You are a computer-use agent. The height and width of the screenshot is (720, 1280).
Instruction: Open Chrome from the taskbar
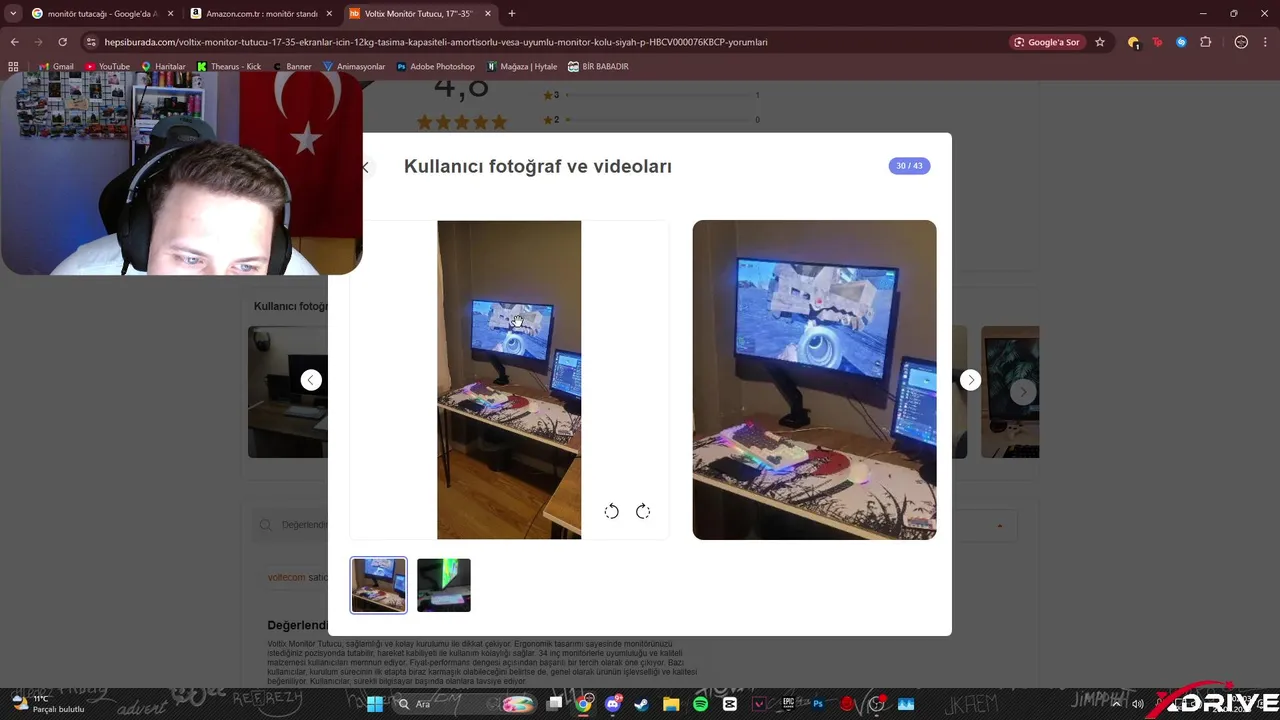(583, 704)
